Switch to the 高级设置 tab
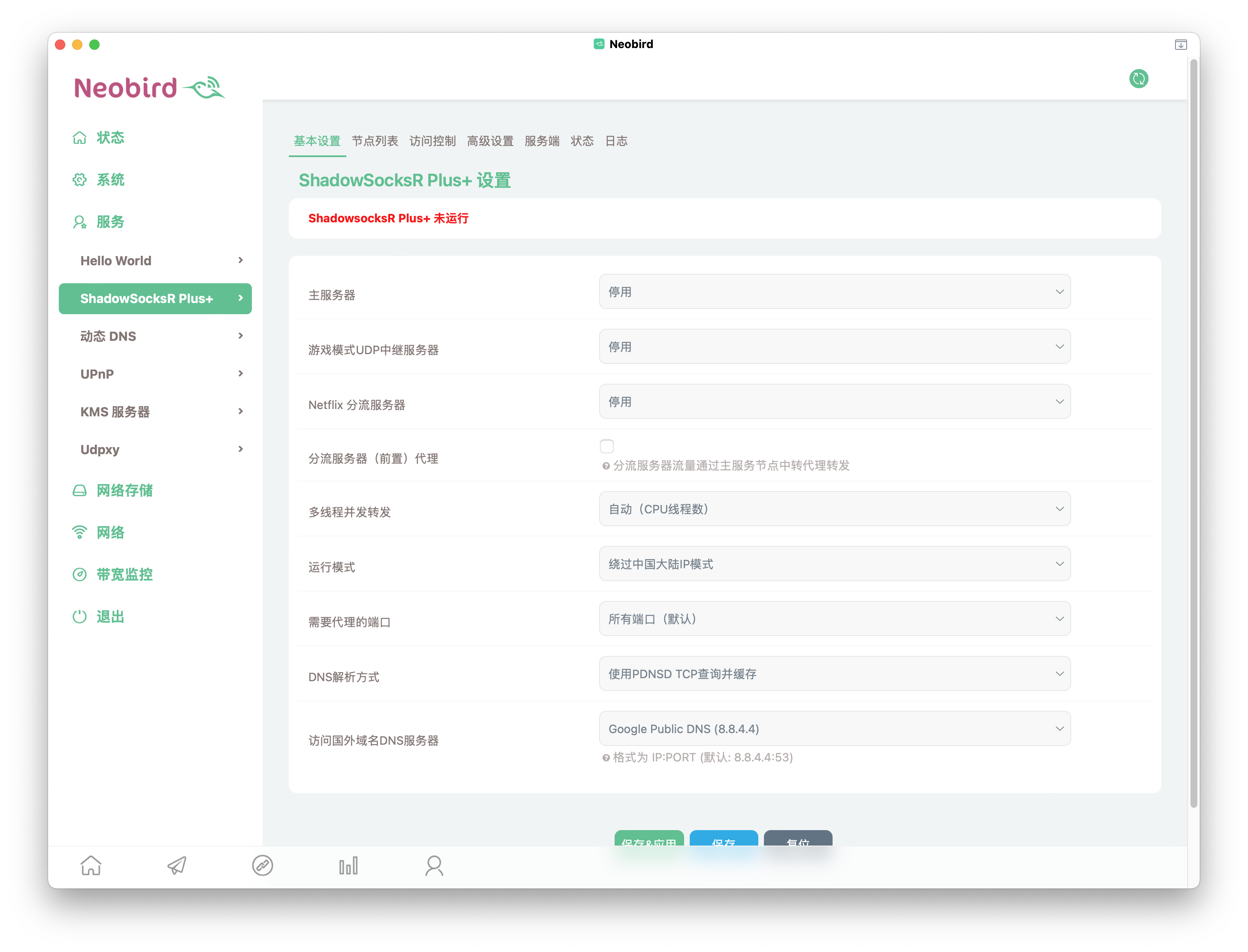Viewport: 1248px width, 952px height. click(490, 141)
